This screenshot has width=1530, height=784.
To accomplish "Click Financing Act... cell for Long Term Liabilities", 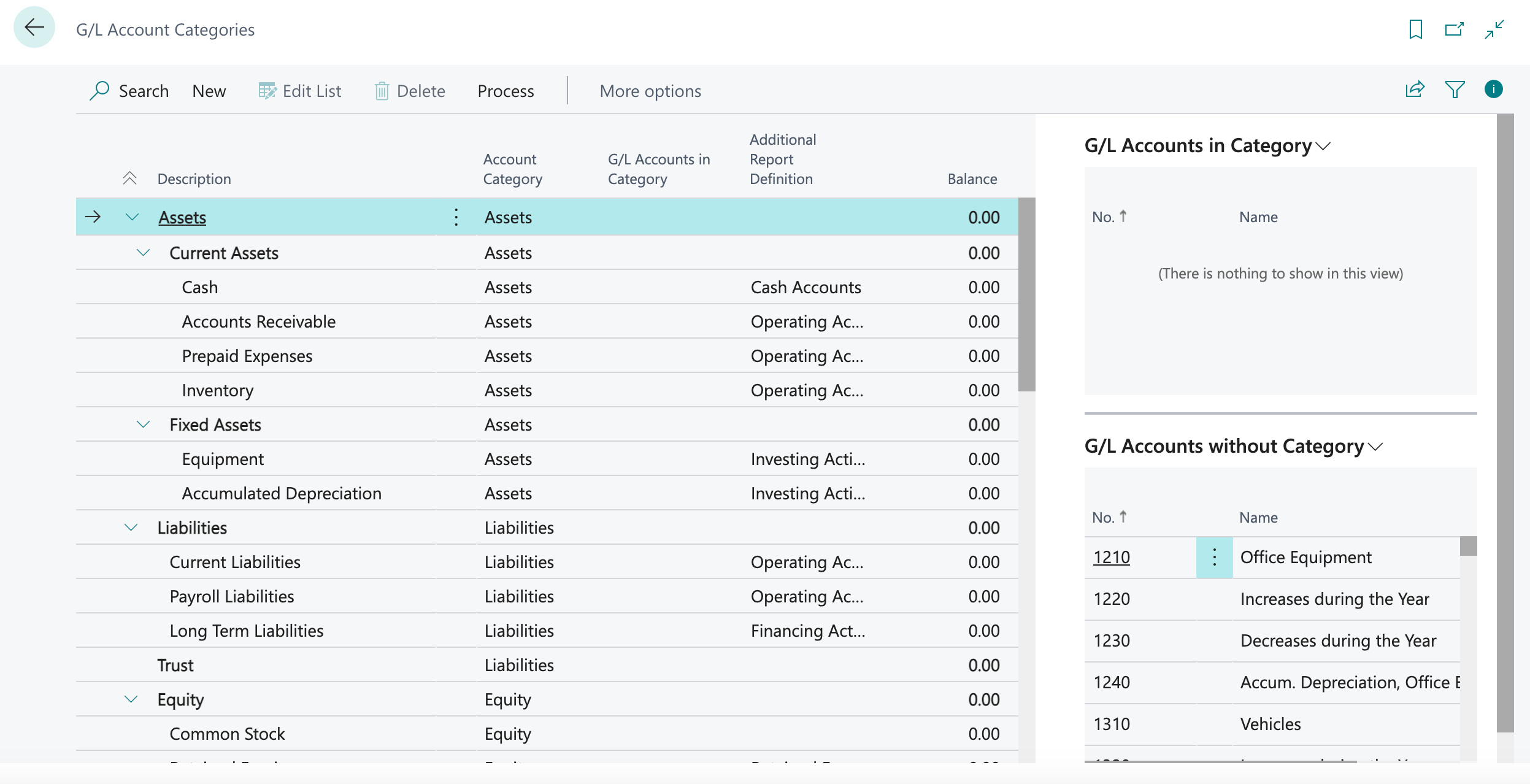I will click(x=808, y=631).
